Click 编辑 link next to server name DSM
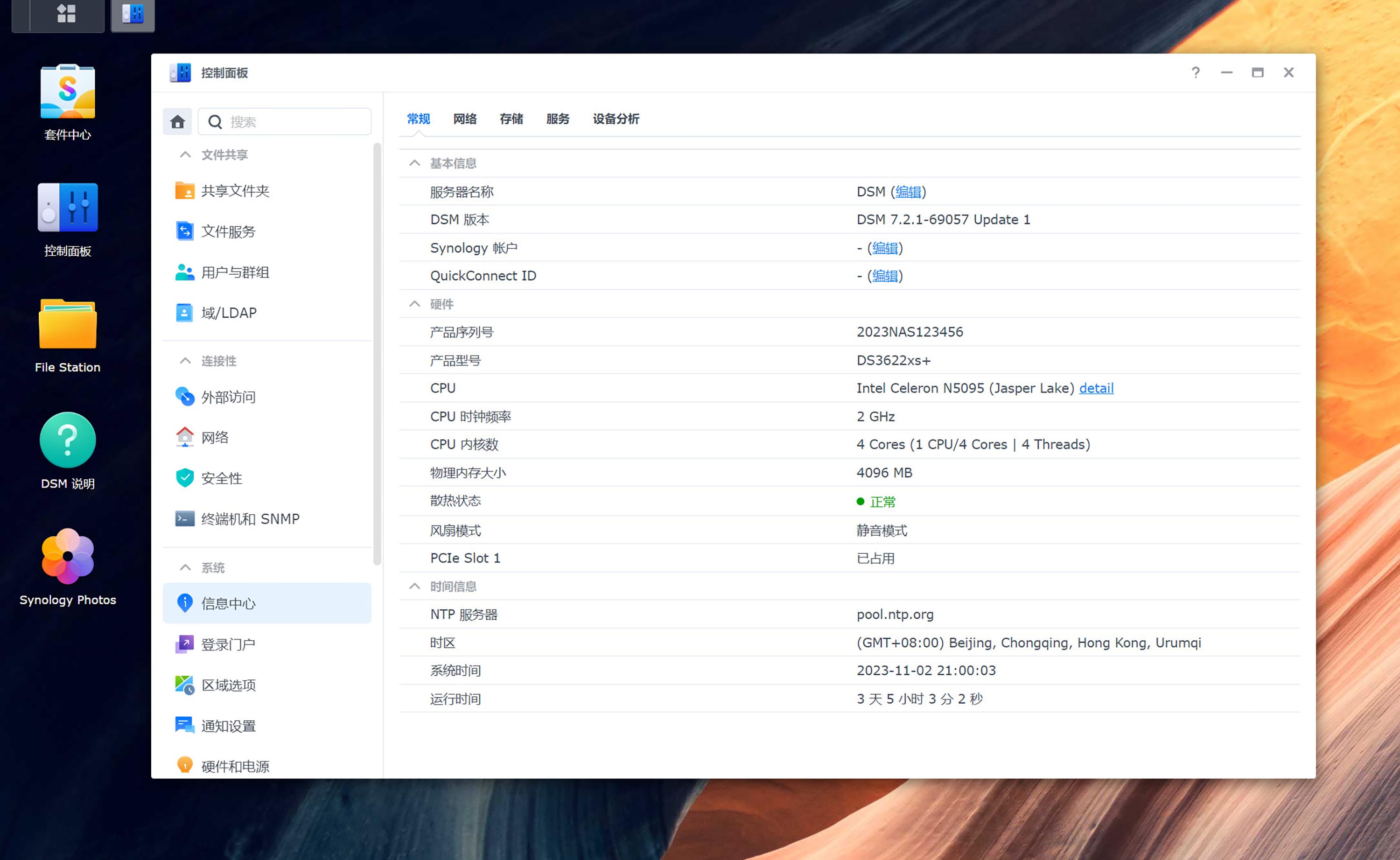 [908, 192]
